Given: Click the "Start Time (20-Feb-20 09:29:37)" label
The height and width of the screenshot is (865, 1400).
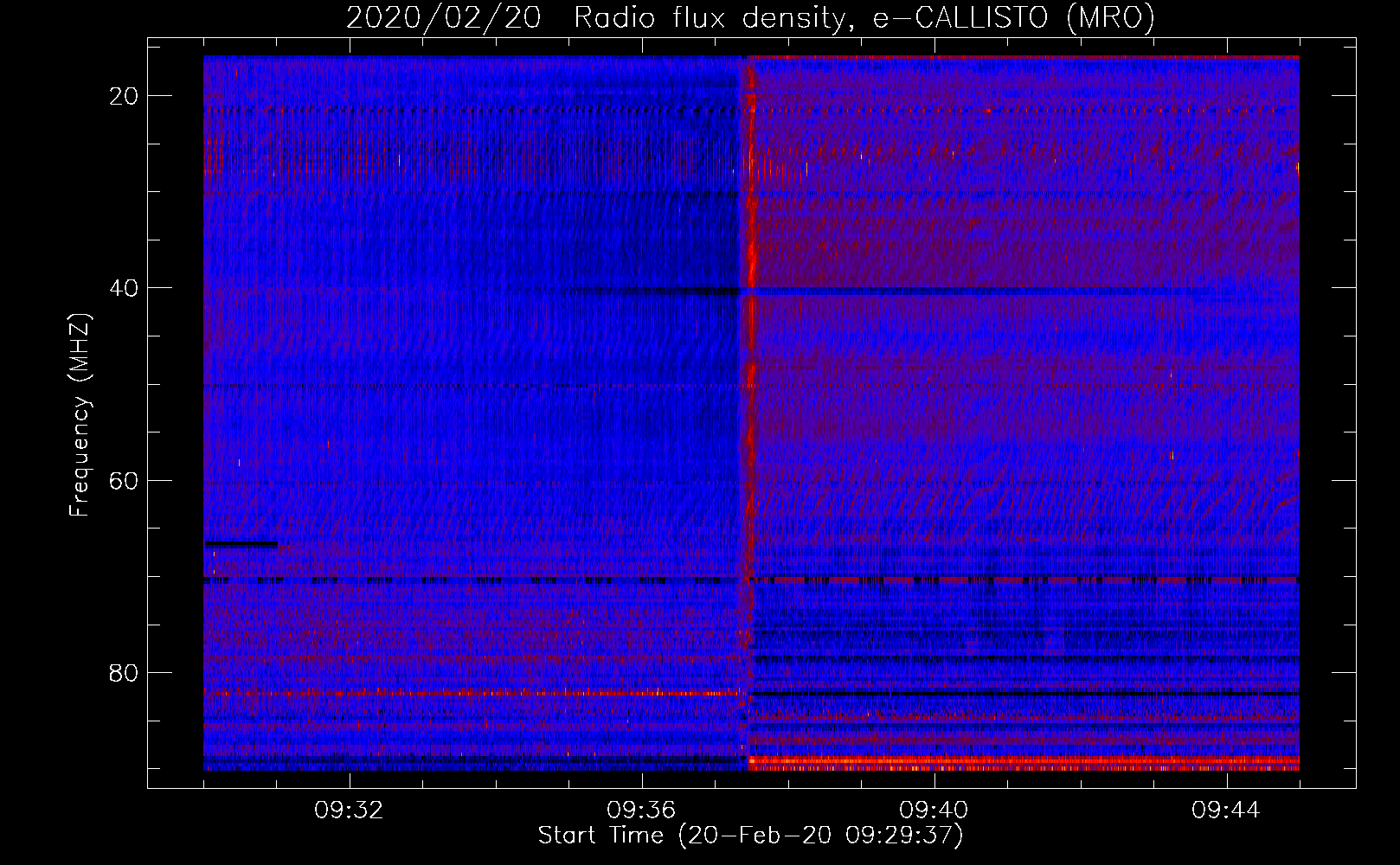Looking at the screenshot, I should click(x=750, y=836).
